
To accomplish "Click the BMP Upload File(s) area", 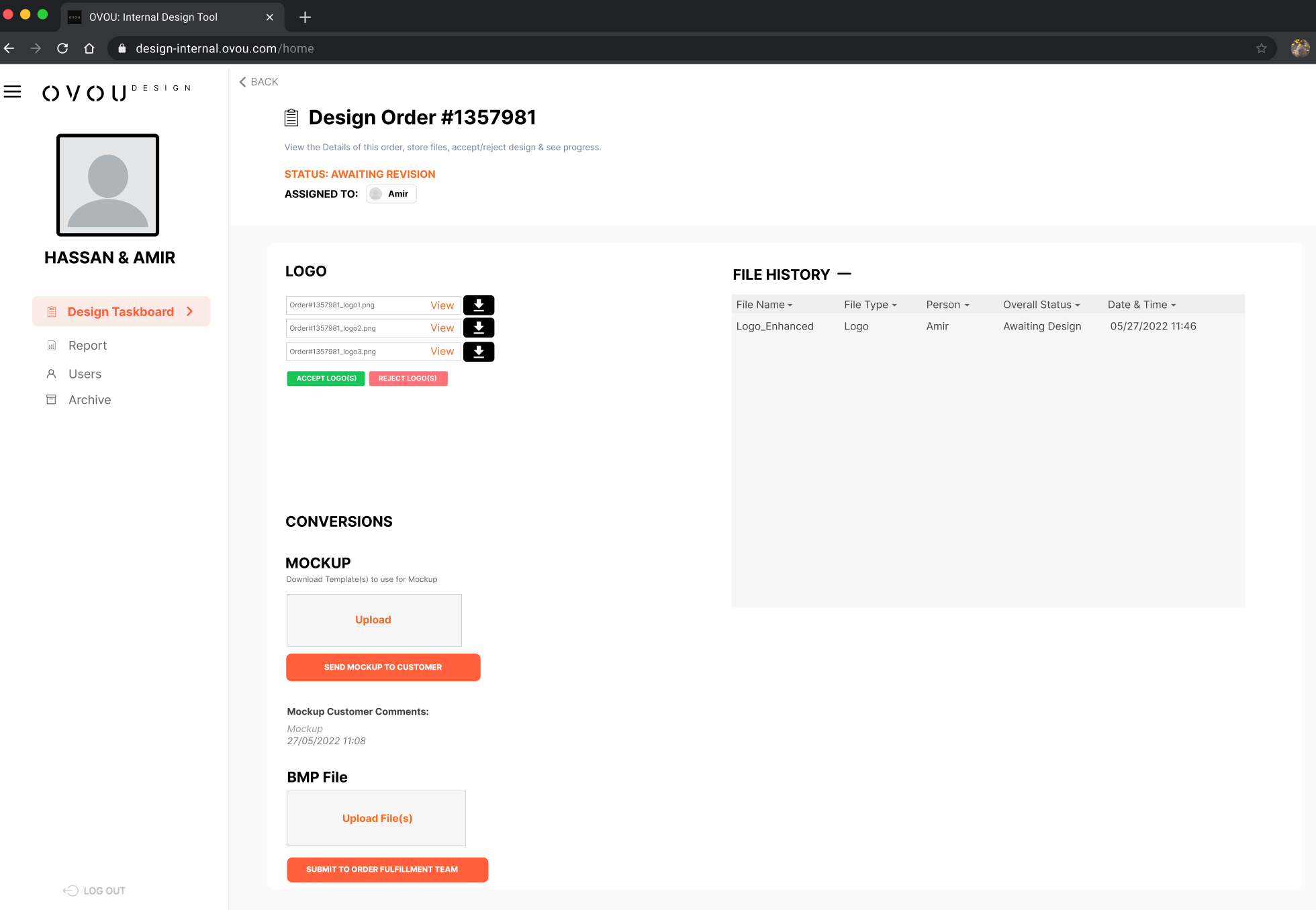I will click(x=377, y=818).
